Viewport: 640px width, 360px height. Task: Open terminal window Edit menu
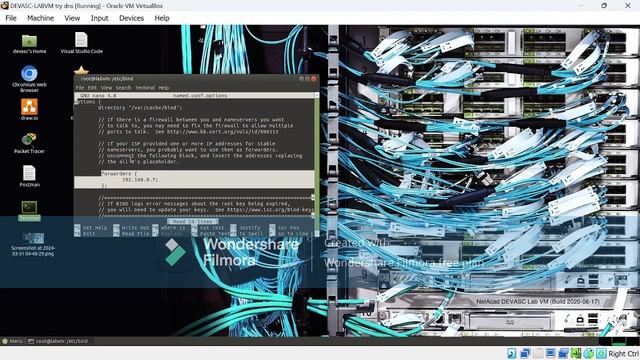click(92, 88)
